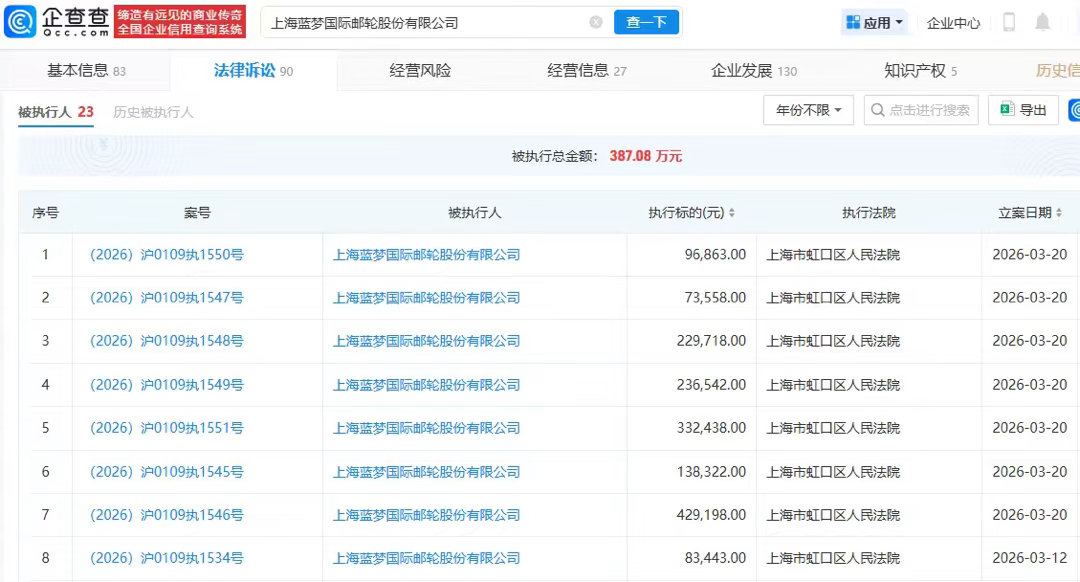
Task: Clear the search box with the X icon
Action: point(596,22)
